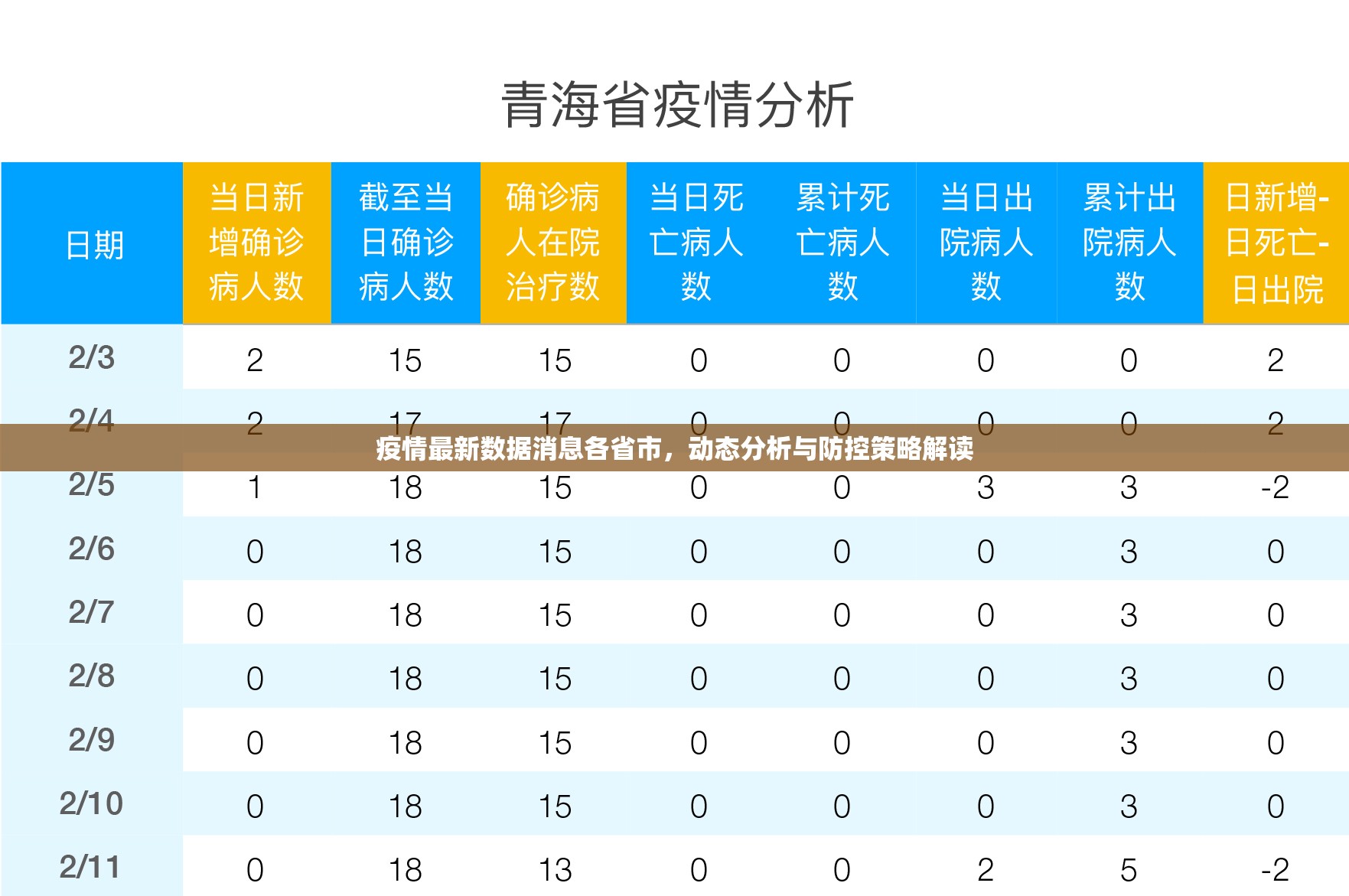Click the 累计出院病人数 column header
Screen dimensions: 1349x896
click(x=1129, y=243)
